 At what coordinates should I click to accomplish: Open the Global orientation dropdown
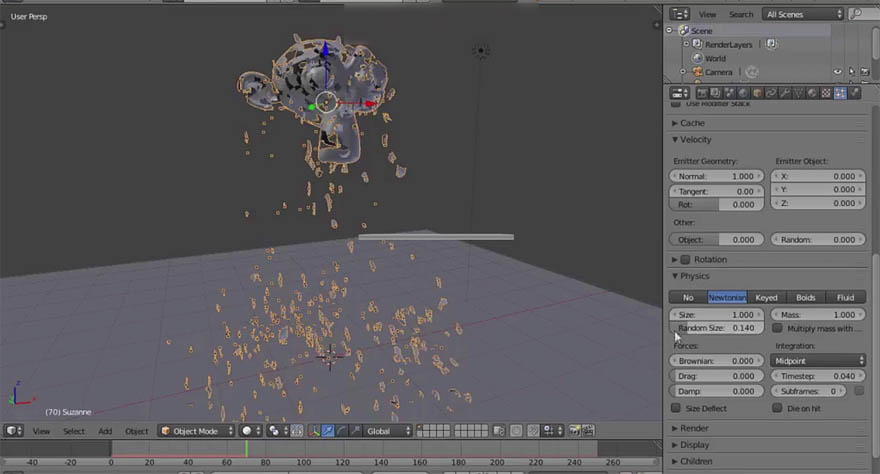point(388,431)
